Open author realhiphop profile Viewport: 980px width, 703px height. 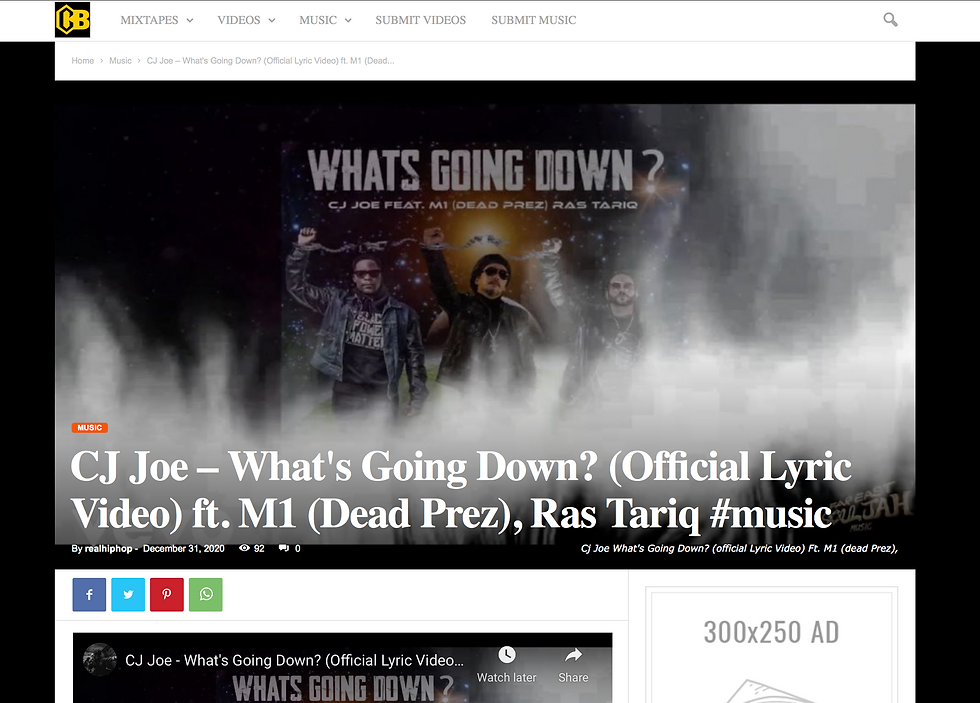click(x=108, y=549)
